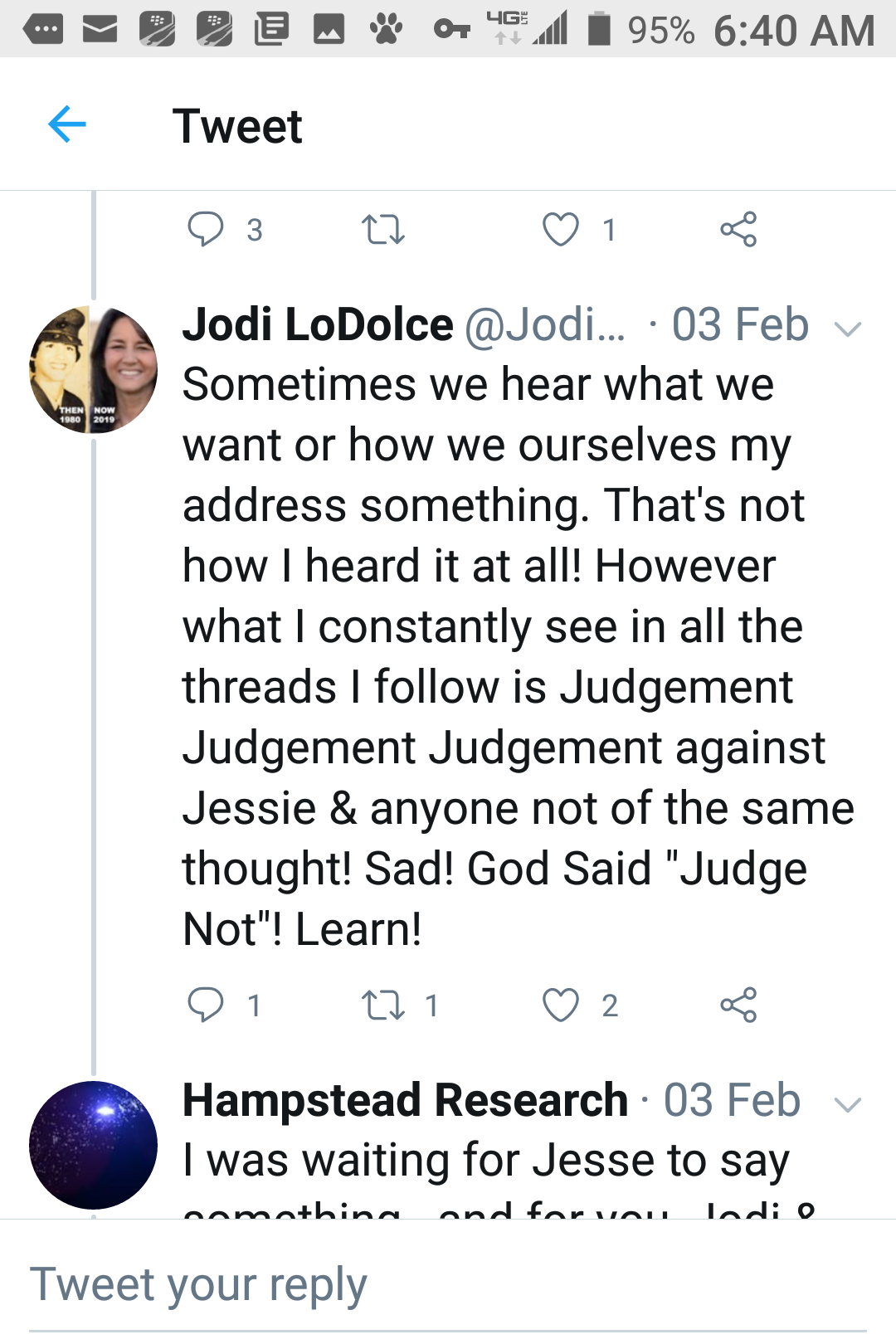Open options chevron on Jodi LoDolce's tweet
Image resolution: width=896 pixels, height=1344 pixels.
click(x=848, y=329)
